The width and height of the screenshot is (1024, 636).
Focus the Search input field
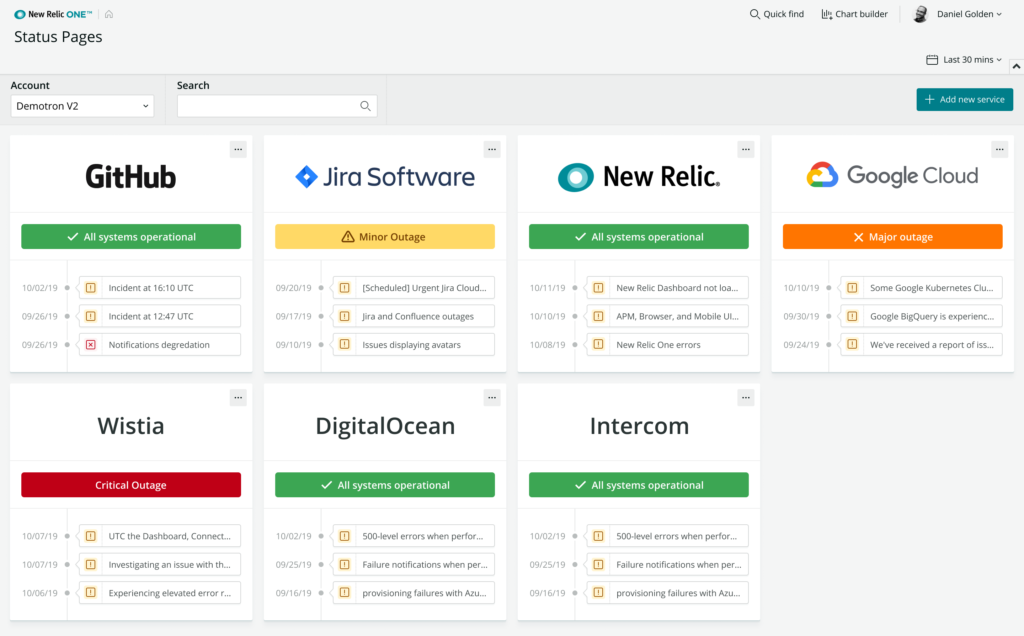tap(277, 106)
